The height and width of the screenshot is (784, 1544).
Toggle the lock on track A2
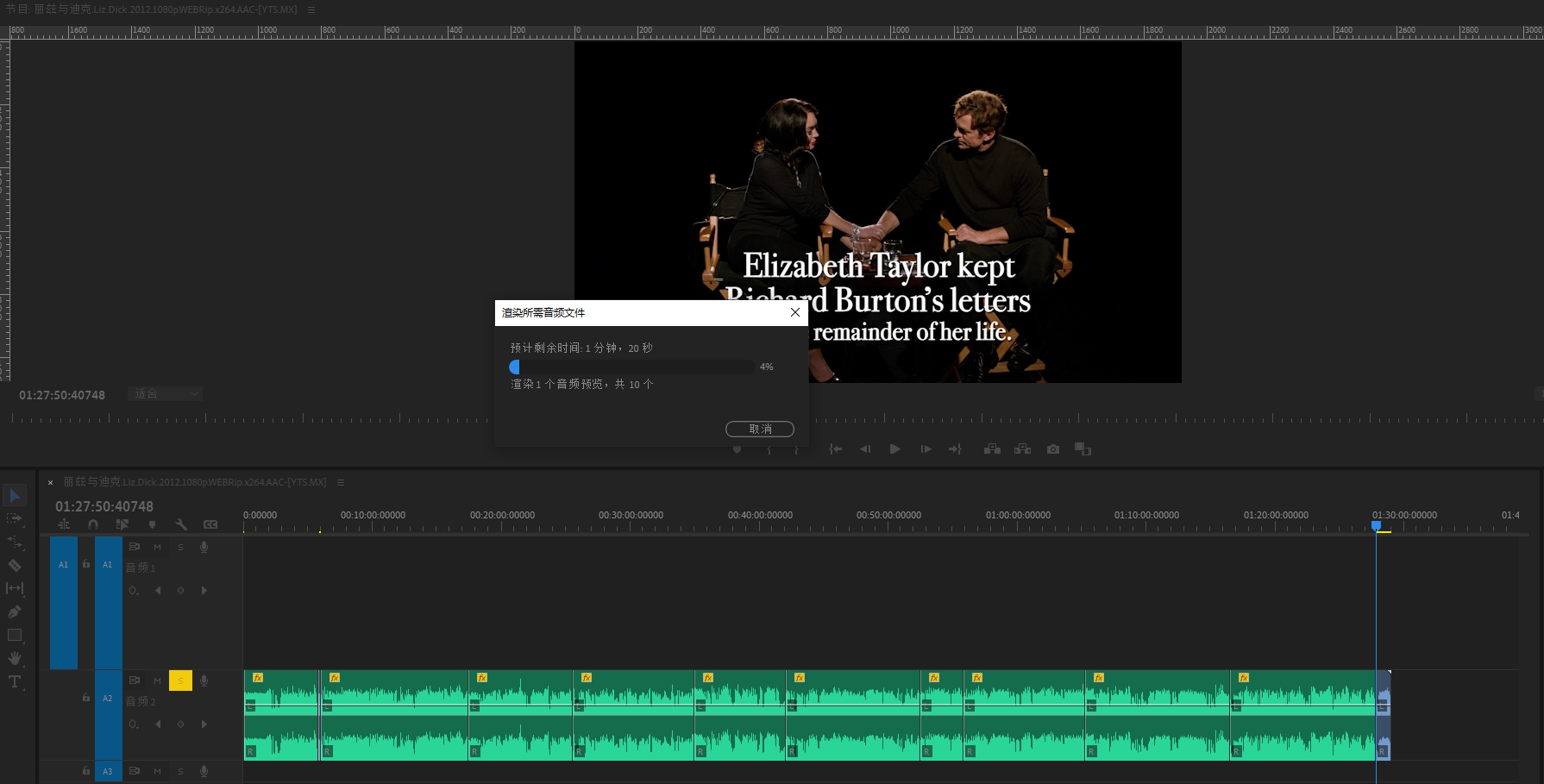[x=86, y=697]
